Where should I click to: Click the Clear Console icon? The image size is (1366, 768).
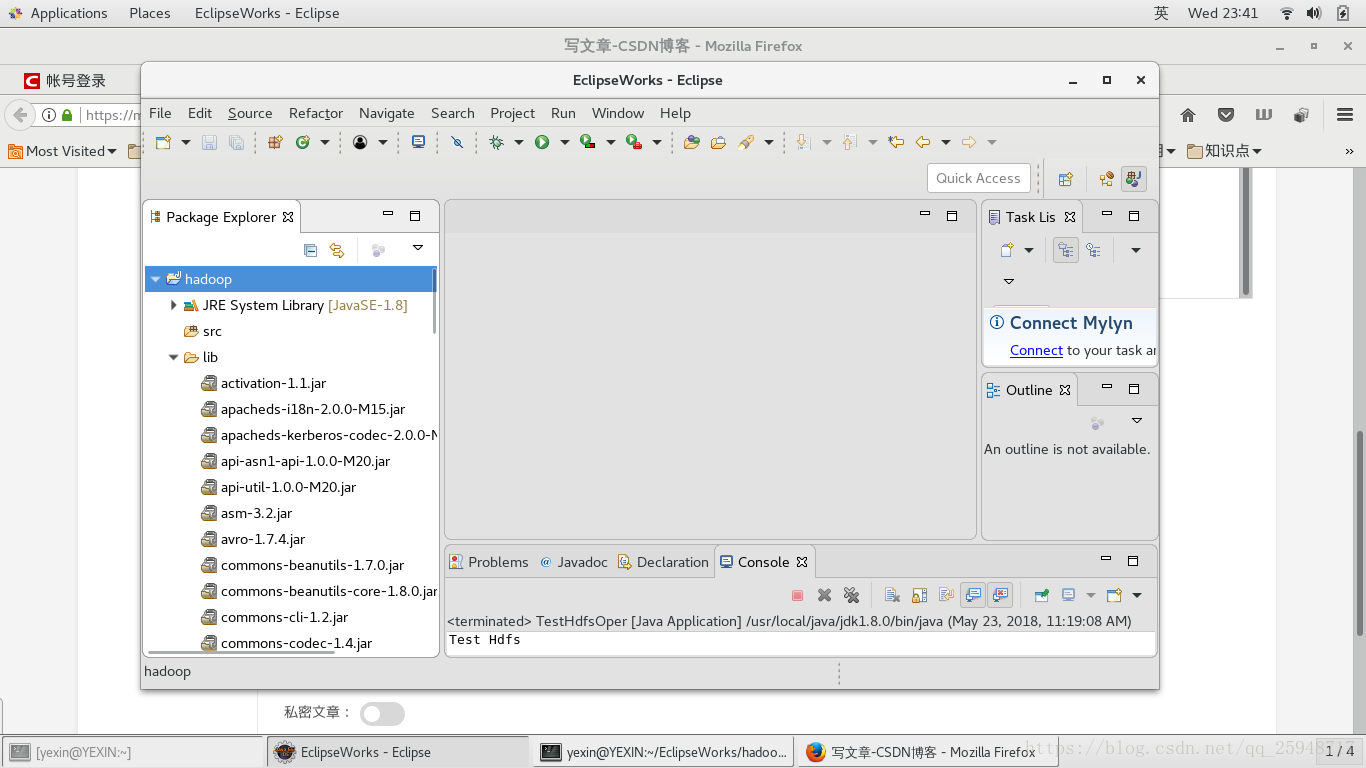pyautogui.click(x=892, y=595)
